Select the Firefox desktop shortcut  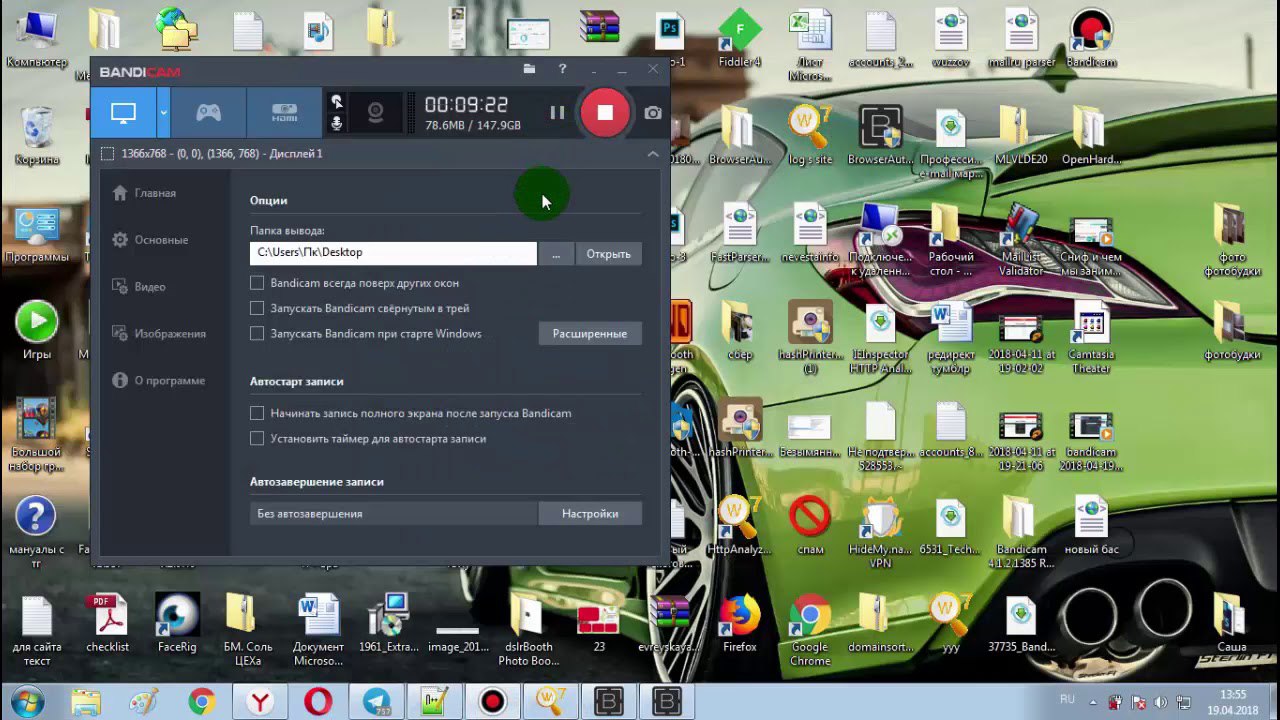[740, 624]
